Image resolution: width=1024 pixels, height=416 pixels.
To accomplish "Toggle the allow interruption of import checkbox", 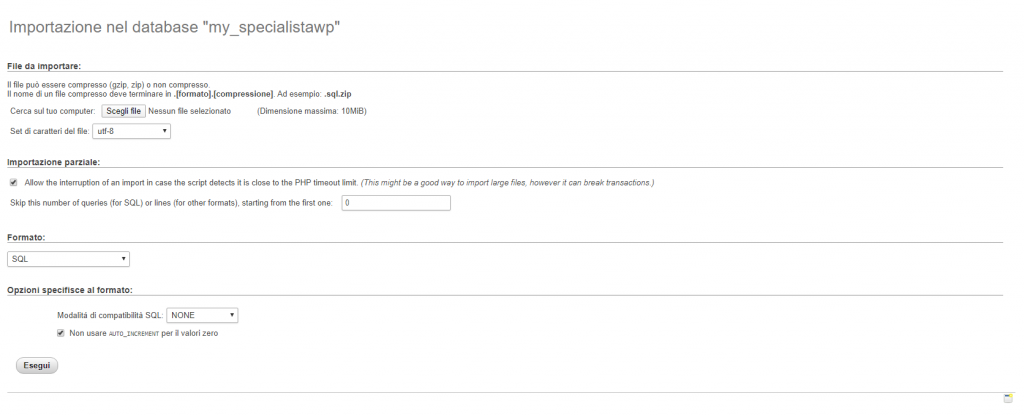I will click(13, 183).
